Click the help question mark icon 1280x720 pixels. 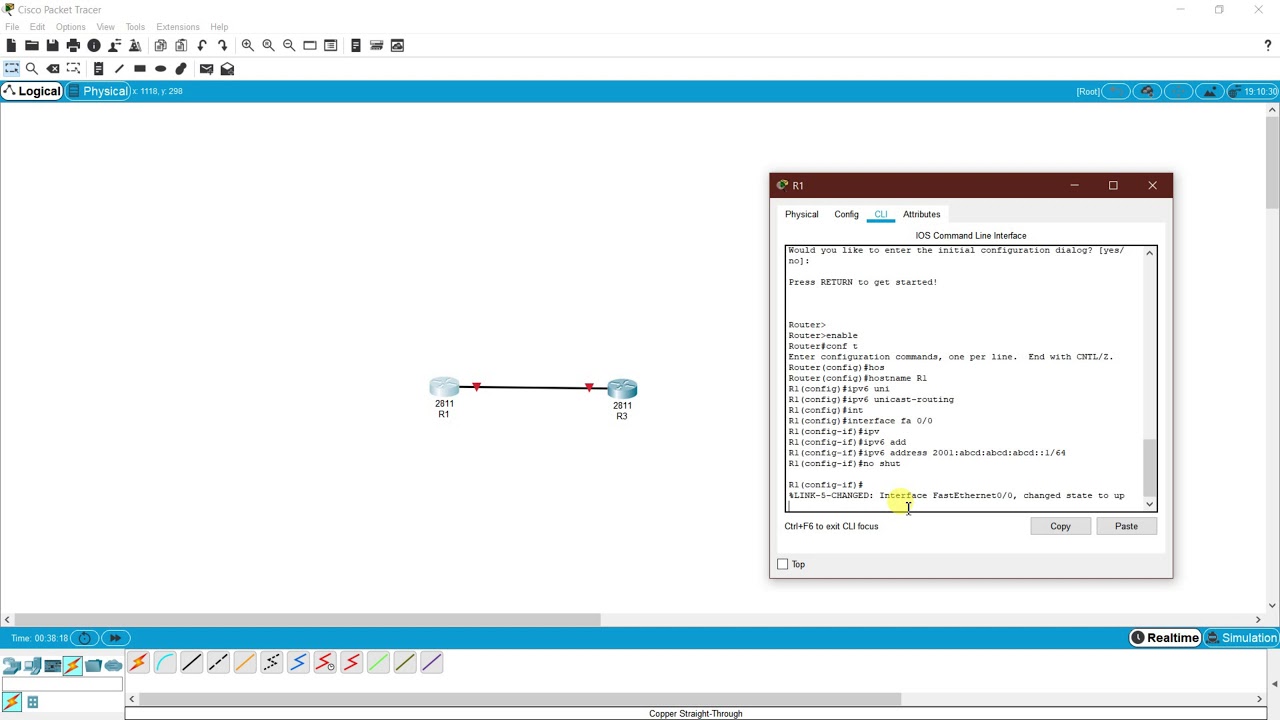tap(1268, 45)
